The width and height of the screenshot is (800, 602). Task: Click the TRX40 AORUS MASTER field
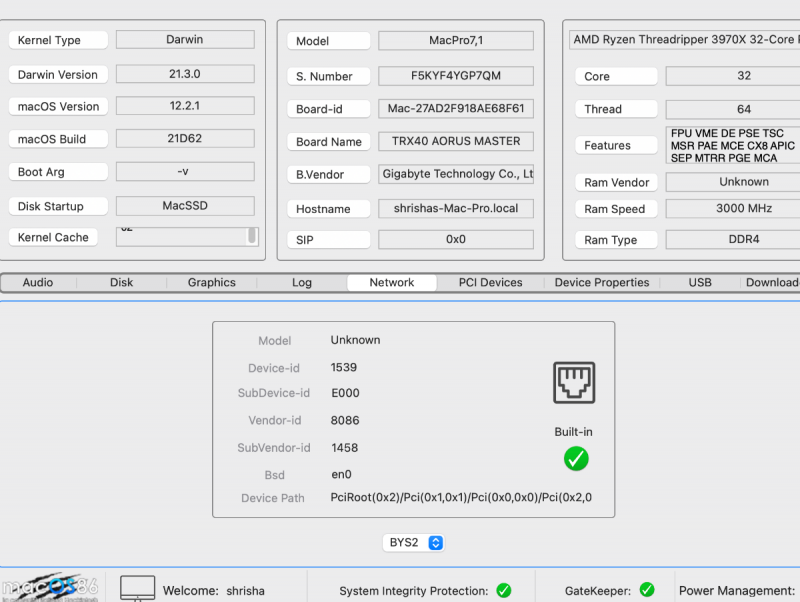pyautogui.click(x=456, y=141)
